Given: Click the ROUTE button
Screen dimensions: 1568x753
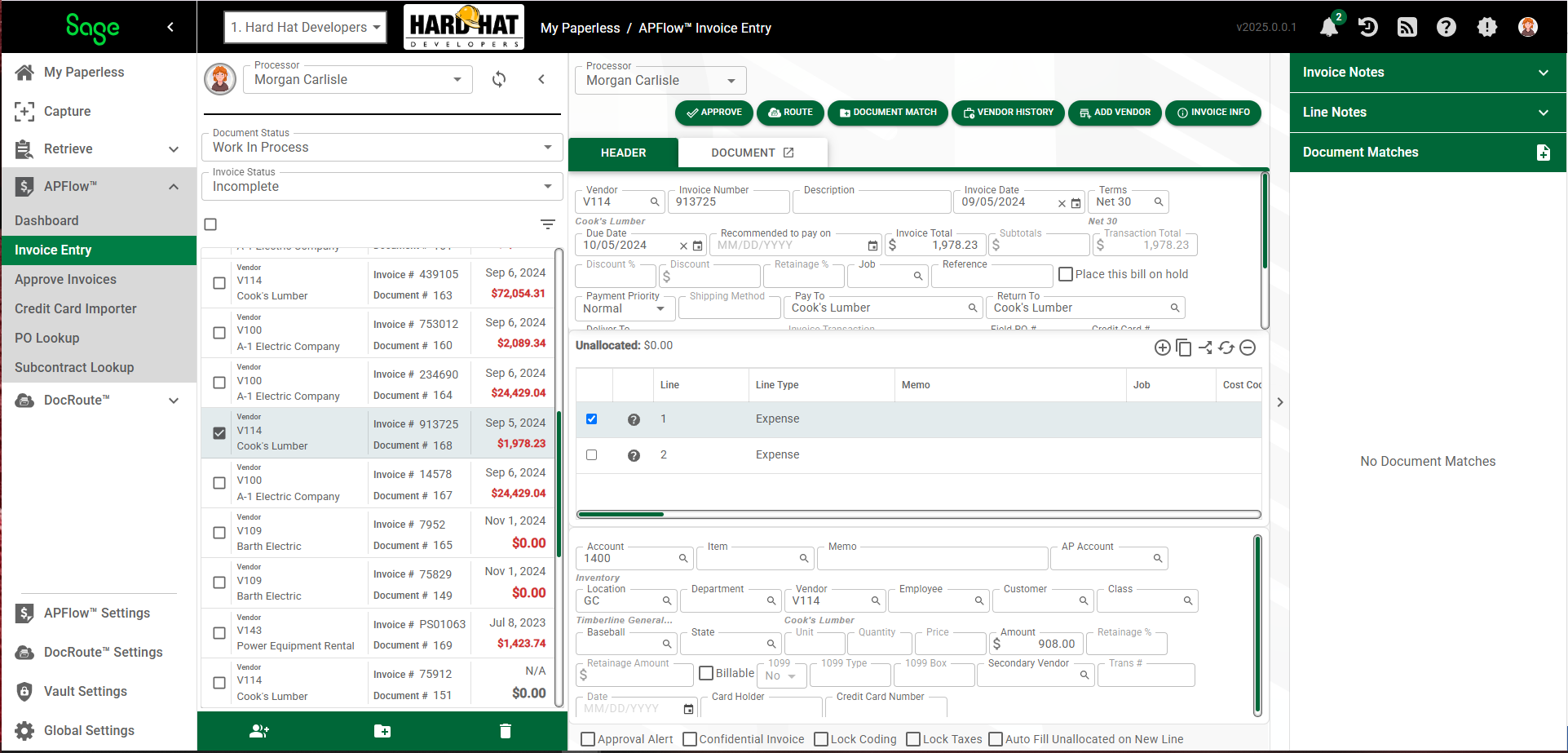Looking at the screenshot, I should 790,113.
